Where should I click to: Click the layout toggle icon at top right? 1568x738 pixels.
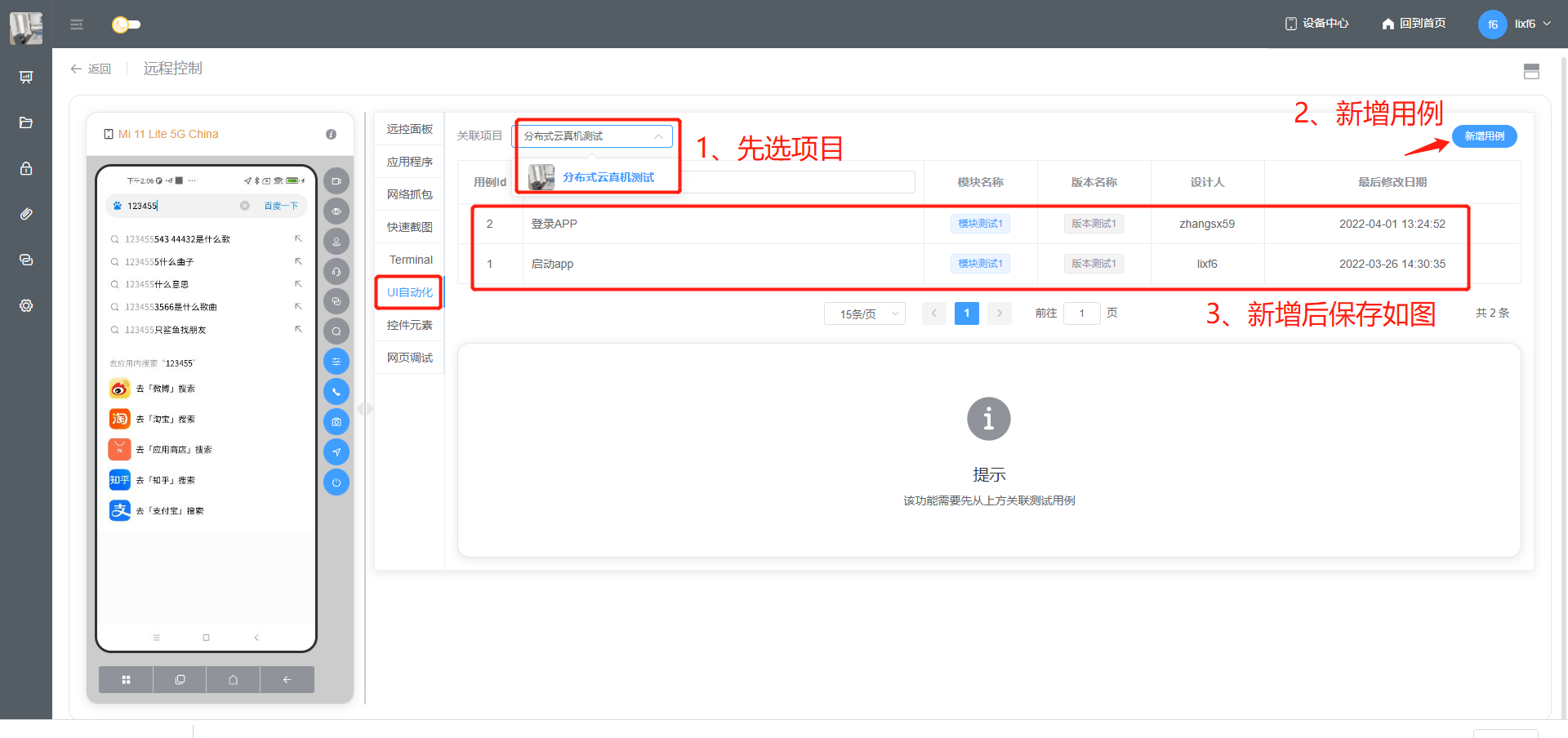tap(1531, 71)
